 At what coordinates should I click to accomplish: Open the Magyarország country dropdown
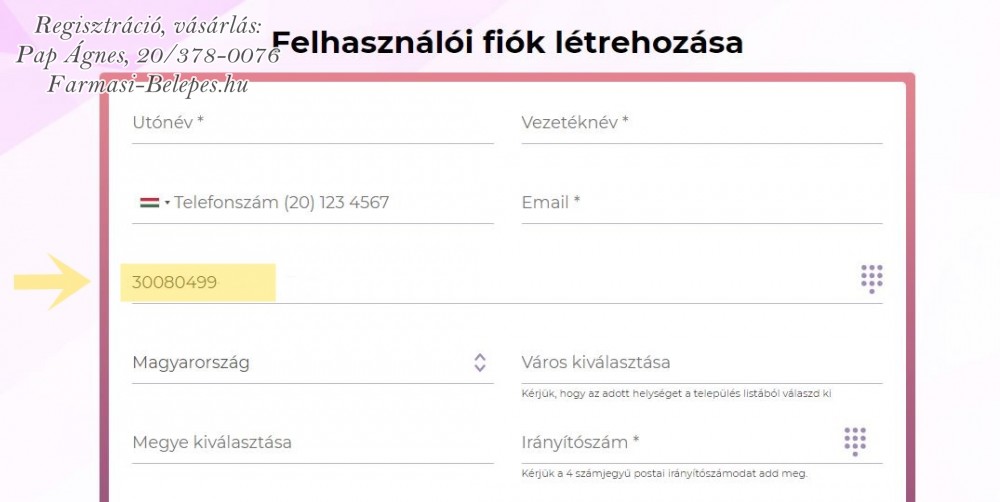coord(312,362)
